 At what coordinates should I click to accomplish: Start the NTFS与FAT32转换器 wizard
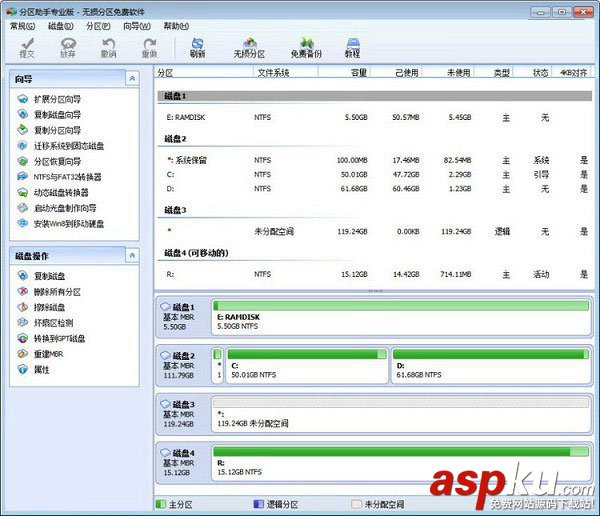tap(67, 177)
